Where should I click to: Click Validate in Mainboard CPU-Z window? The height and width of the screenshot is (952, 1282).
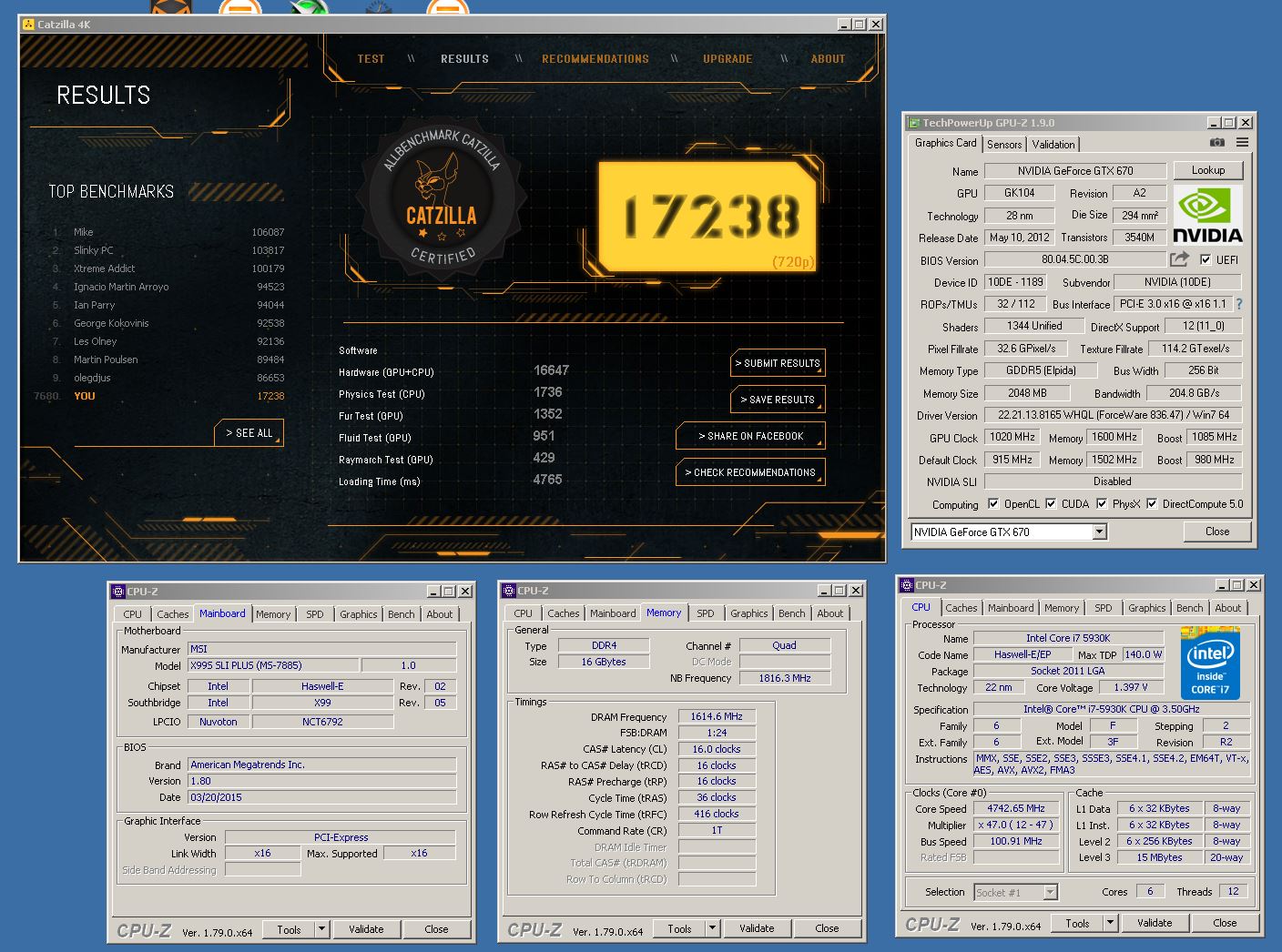pos(366,929)
